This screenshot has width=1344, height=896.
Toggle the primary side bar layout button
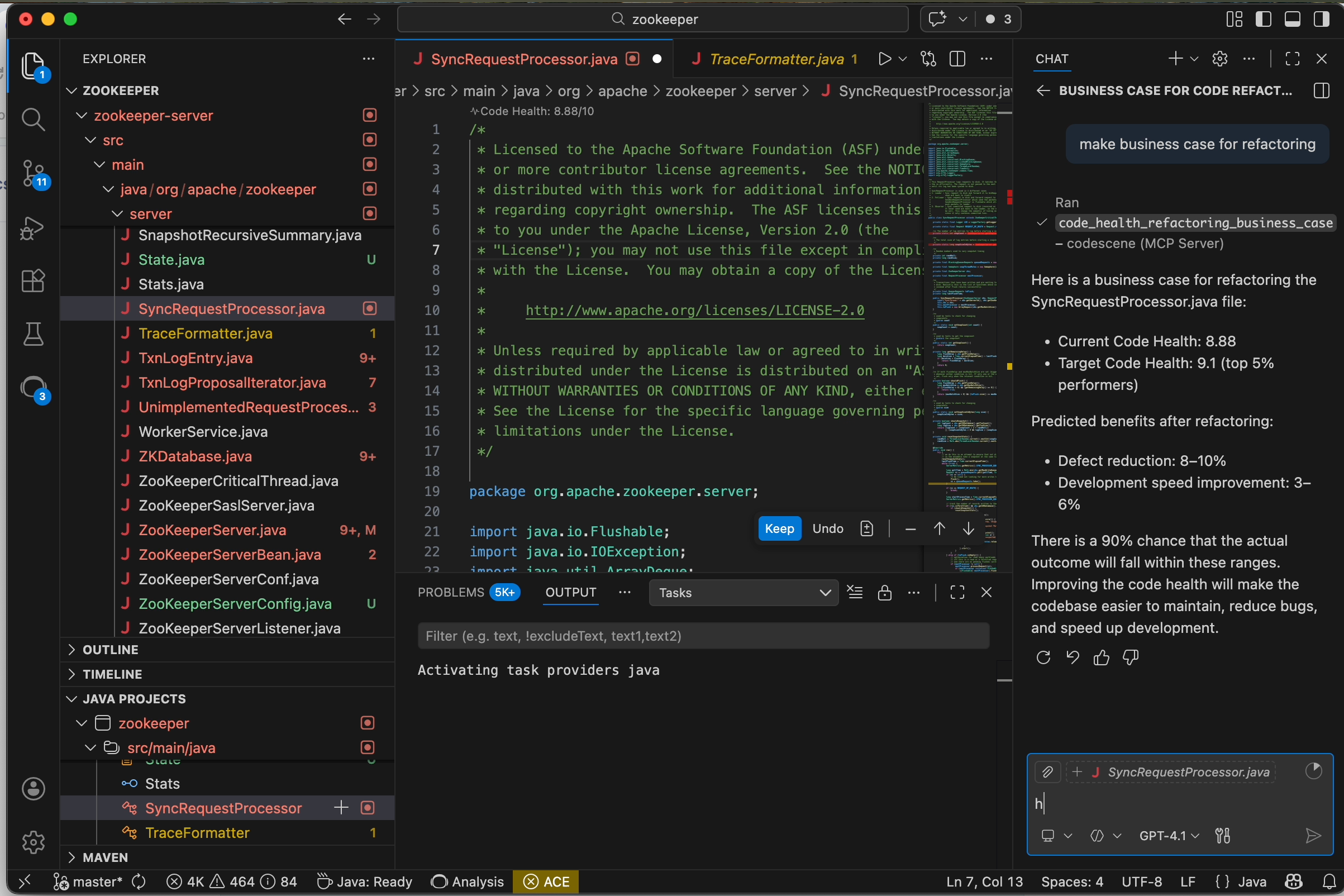coord(1264,19)
